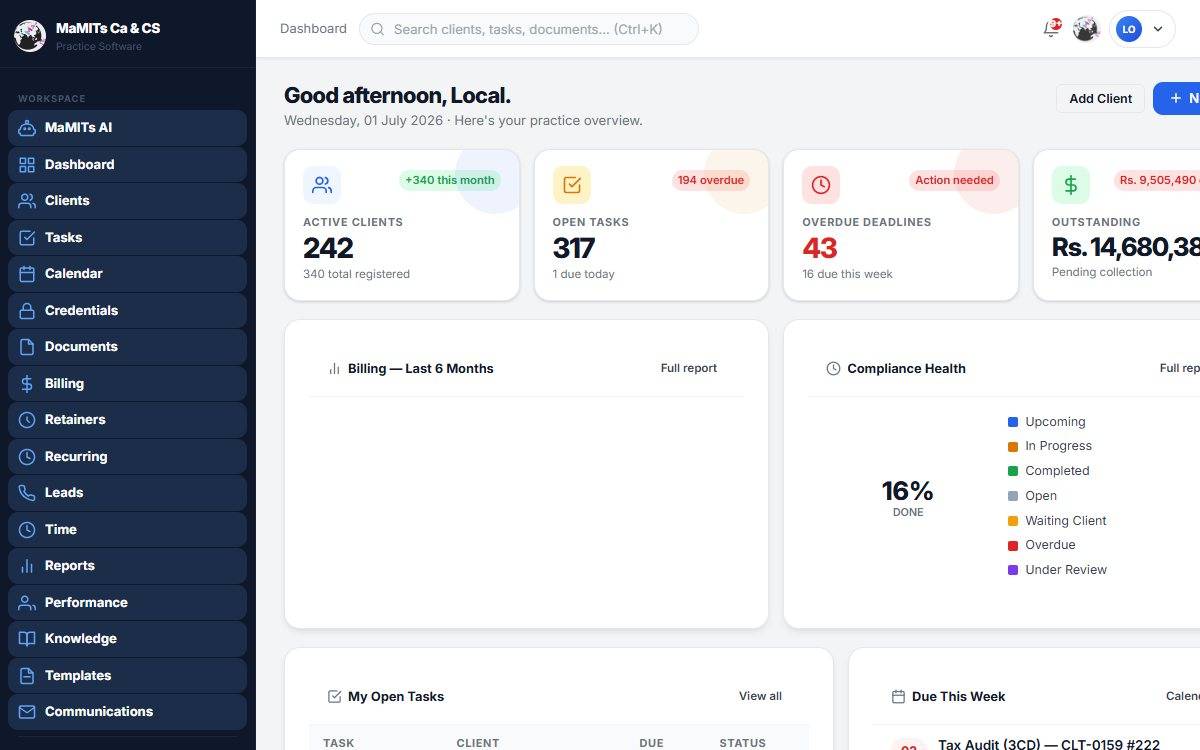
Task: Click the Dashboard breadcrumb in top bar
Action: [x=313, y=29]
